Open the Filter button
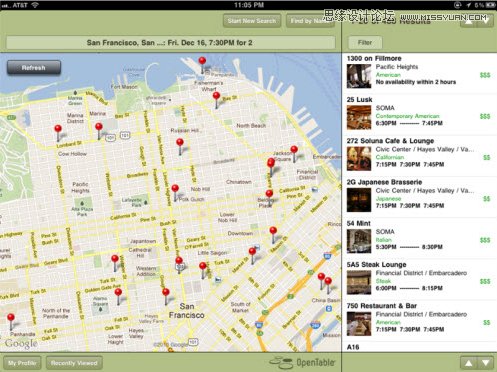 365,43
